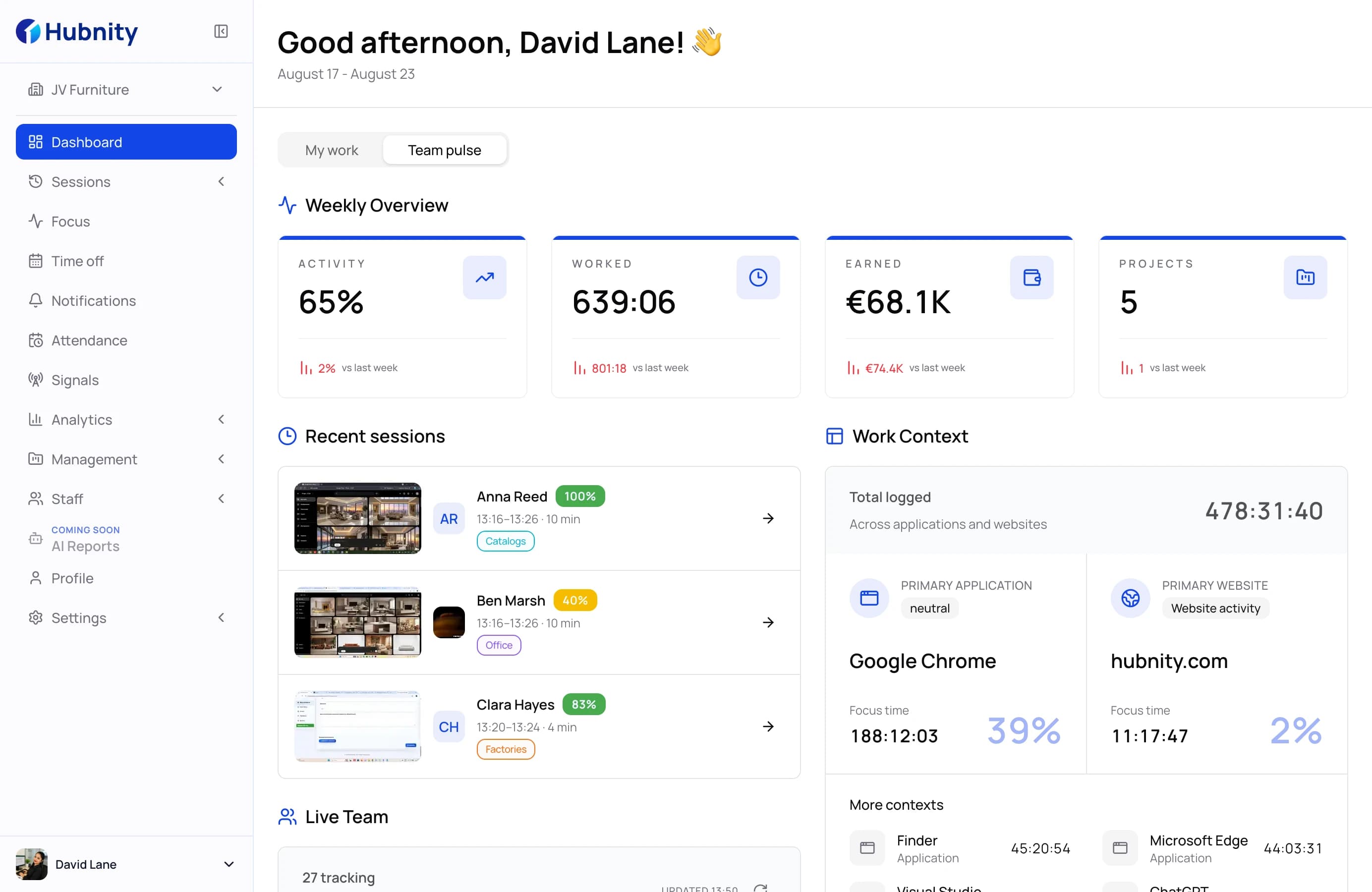Click the 100% activity badge
This screenshot has height=892, width=1372.
pyautogui.click(x=580, y=496)
